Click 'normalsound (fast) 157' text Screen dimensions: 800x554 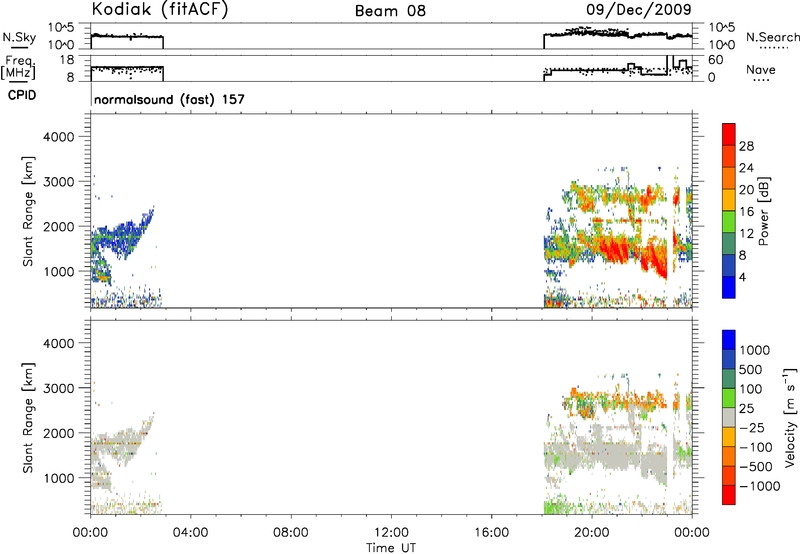(x=169, y=99)
